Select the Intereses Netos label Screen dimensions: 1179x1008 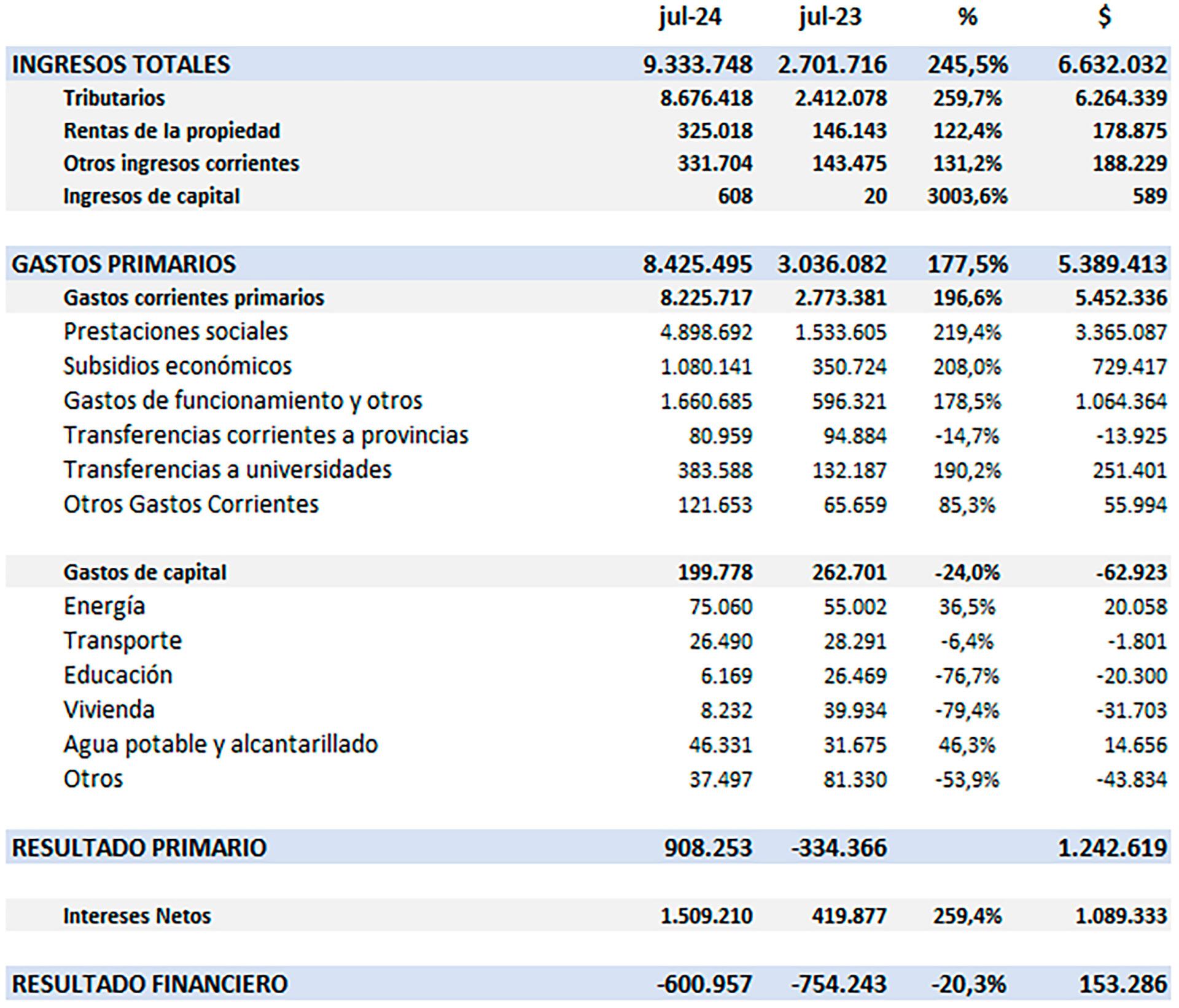pyautogui.click(x=137, y=916)
